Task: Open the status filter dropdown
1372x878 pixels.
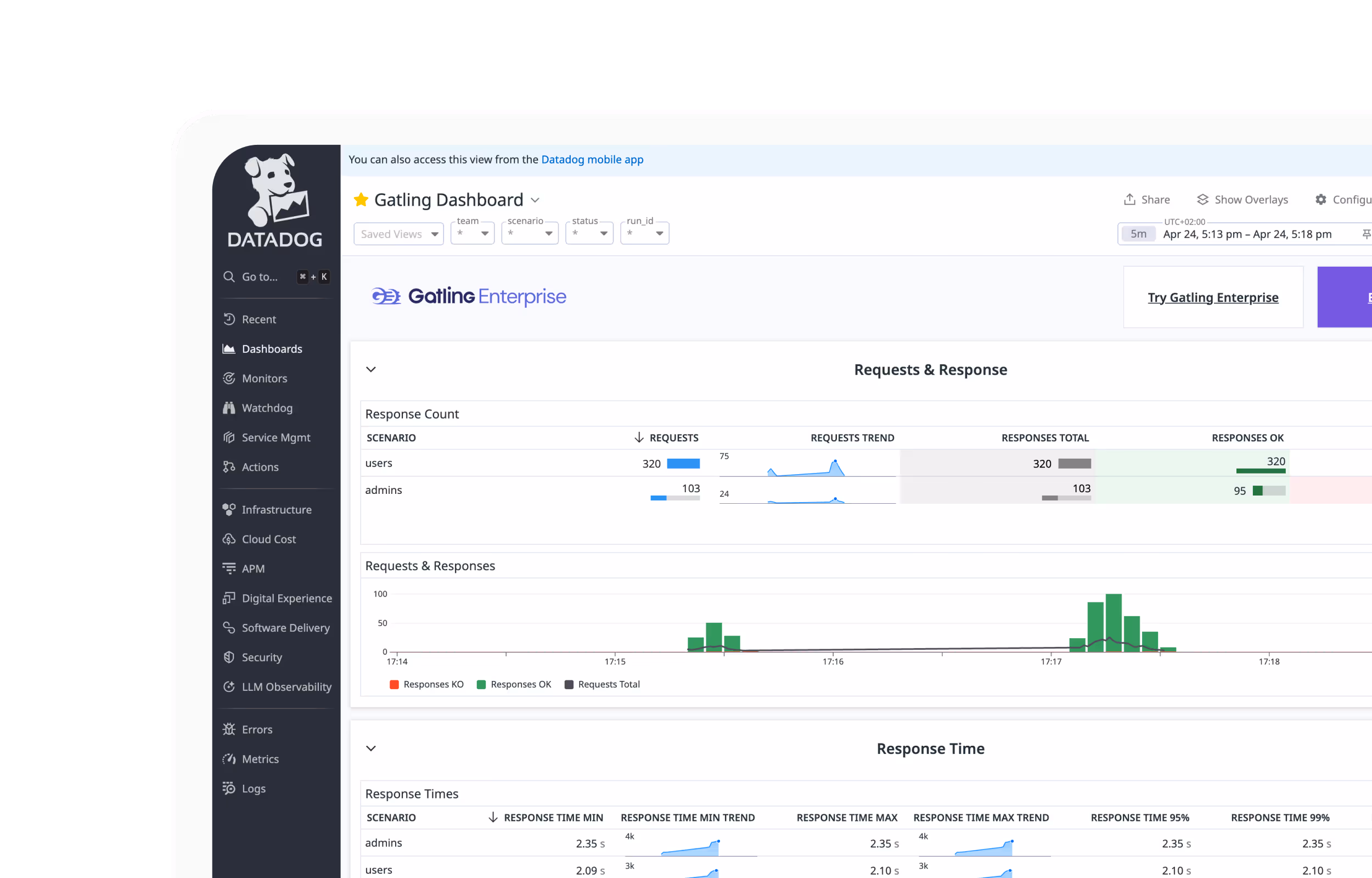Action: (589, 233)
